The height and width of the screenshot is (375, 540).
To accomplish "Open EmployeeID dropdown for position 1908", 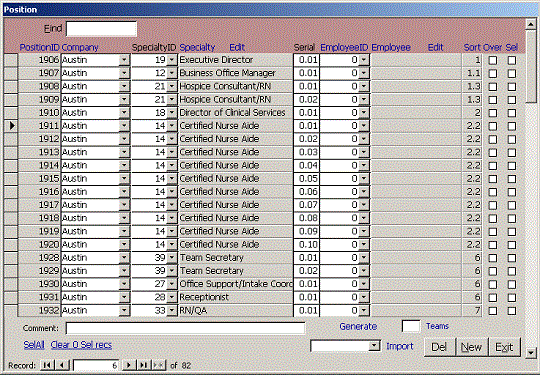I will point(364,86).
